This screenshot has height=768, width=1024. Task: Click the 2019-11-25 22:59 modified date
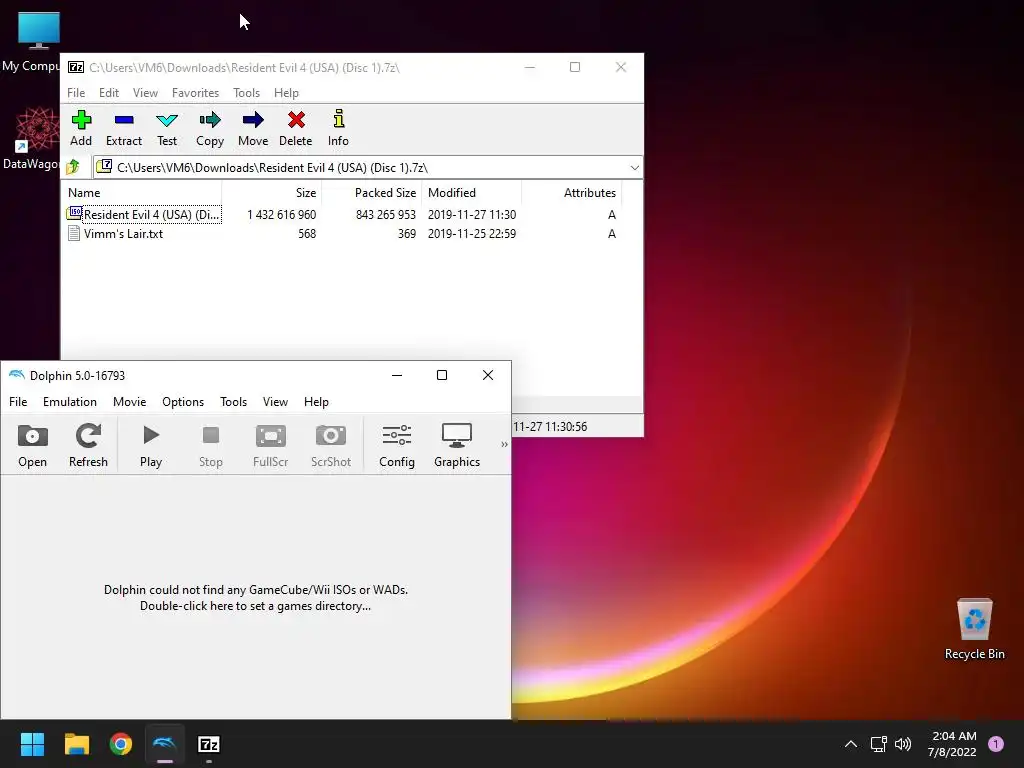tap(472, 233)
